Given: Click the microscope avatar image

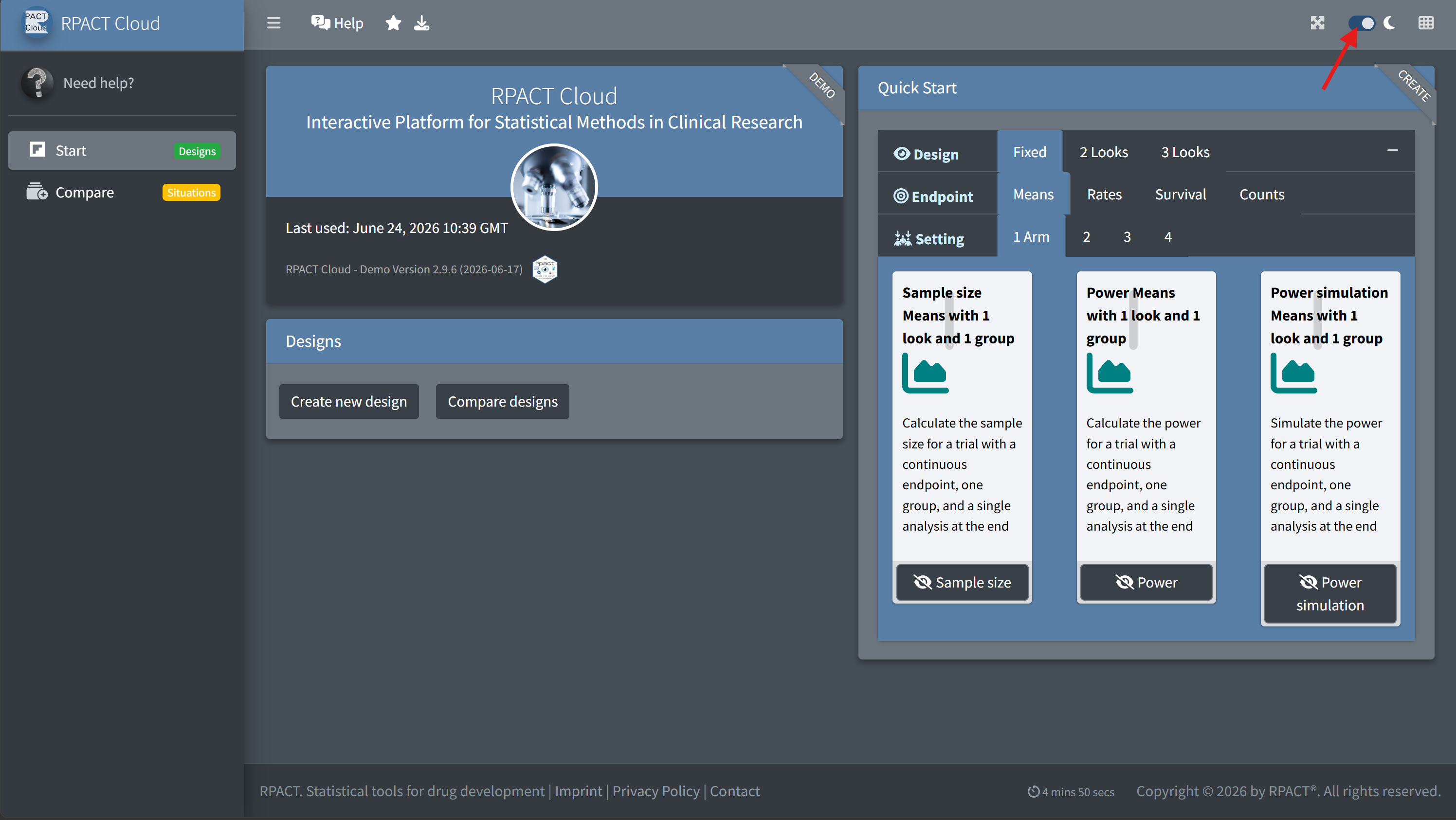Looking at the screenshot, I should (x=554, y=188).
